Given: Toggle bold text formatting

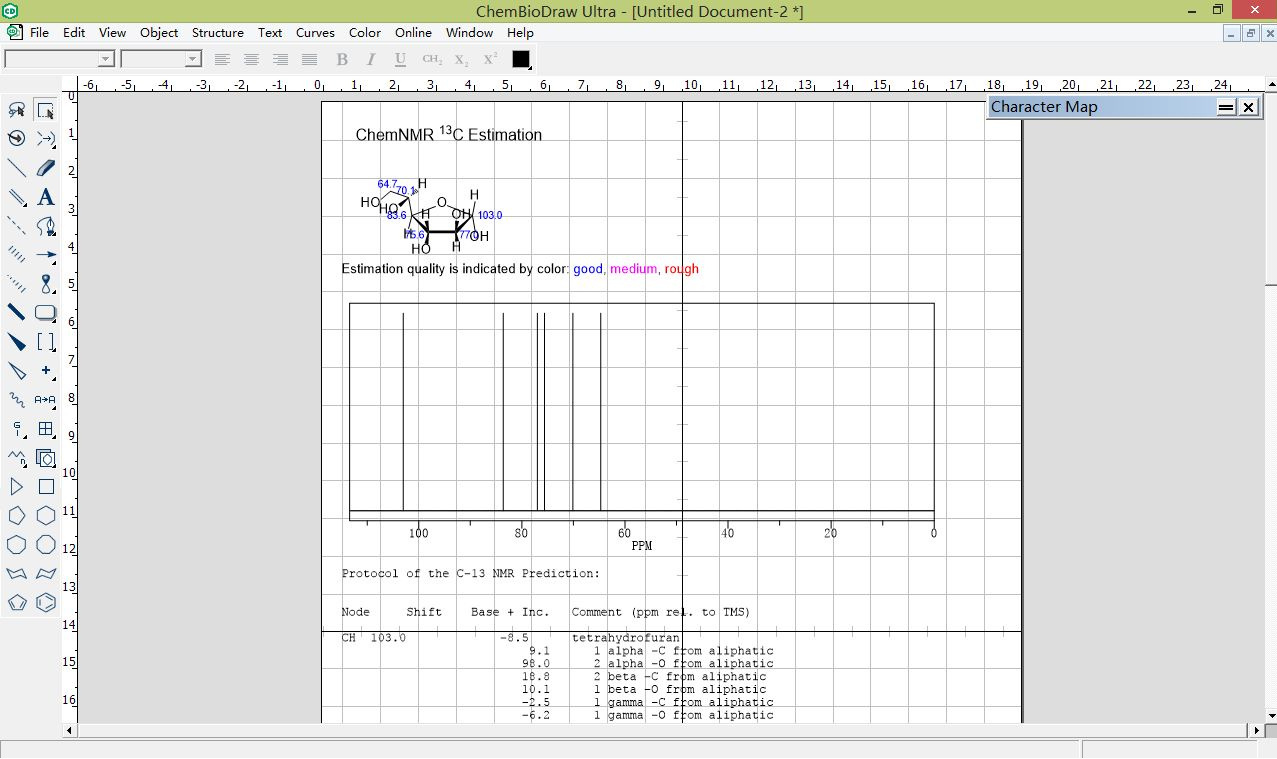Looking at the screenshot, I should (342, 59).
